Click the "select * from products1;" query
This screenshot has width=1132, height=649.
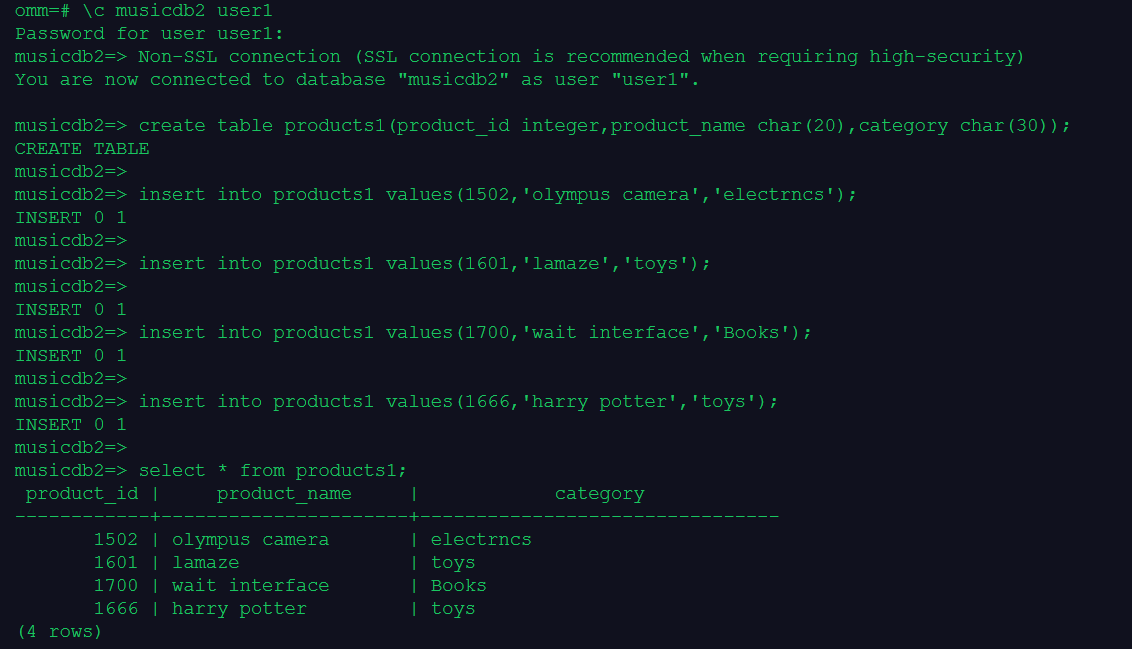(272, 470)
